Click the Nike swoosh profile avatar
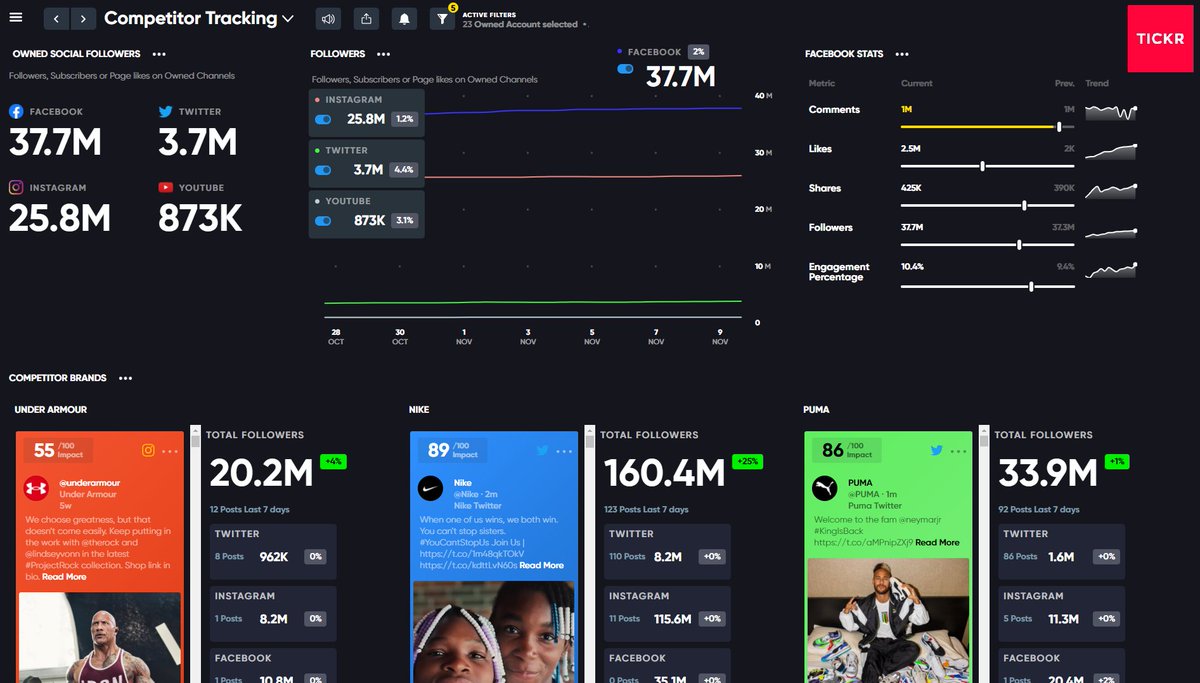The width and height of the screenshot is (1200, 683). (432, 489)
